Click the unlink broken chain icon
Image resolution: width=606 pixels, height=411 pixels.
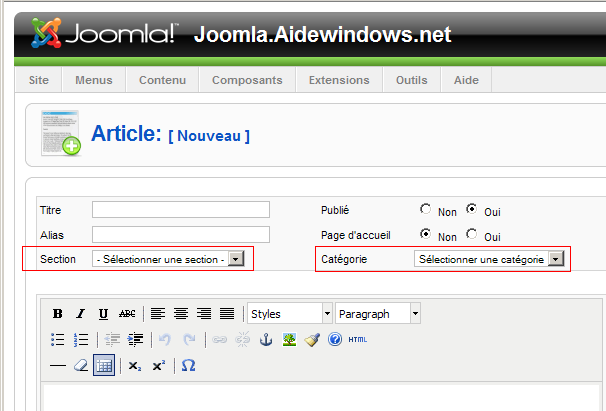(x=243, y=339)
